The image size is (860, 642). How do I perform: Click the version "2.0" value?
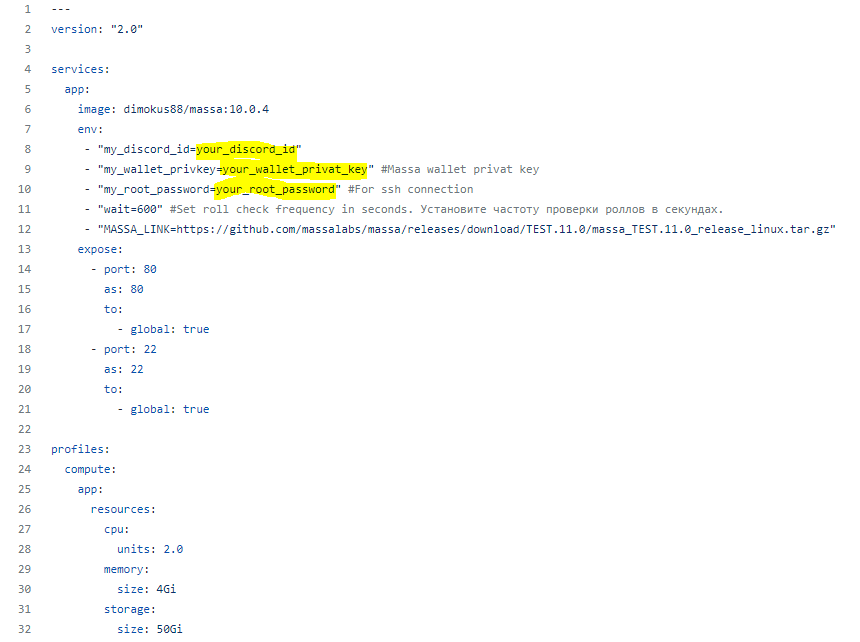coord(127,29)
